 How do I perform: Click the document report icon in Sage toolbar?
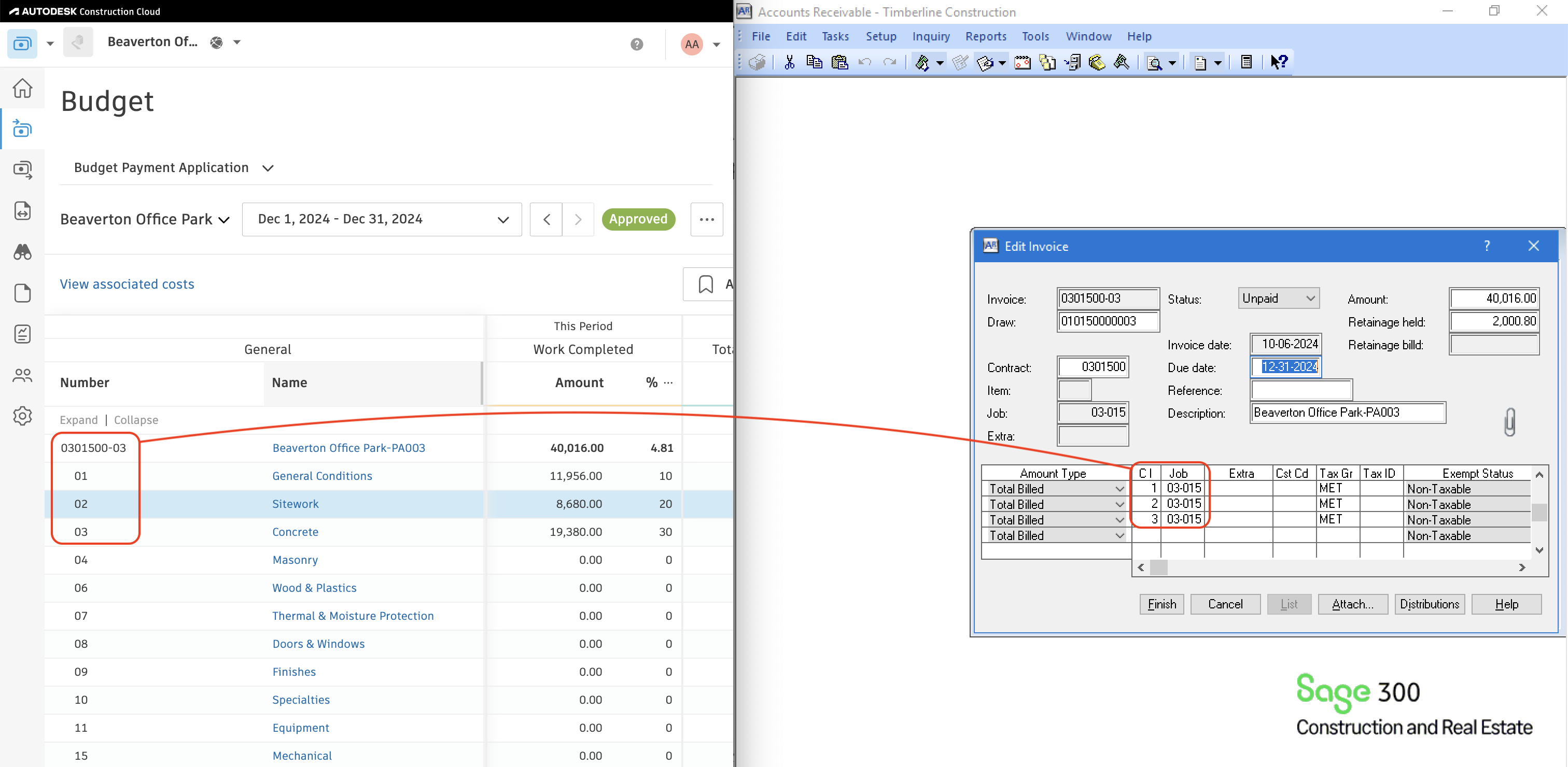coord(1200,62)
